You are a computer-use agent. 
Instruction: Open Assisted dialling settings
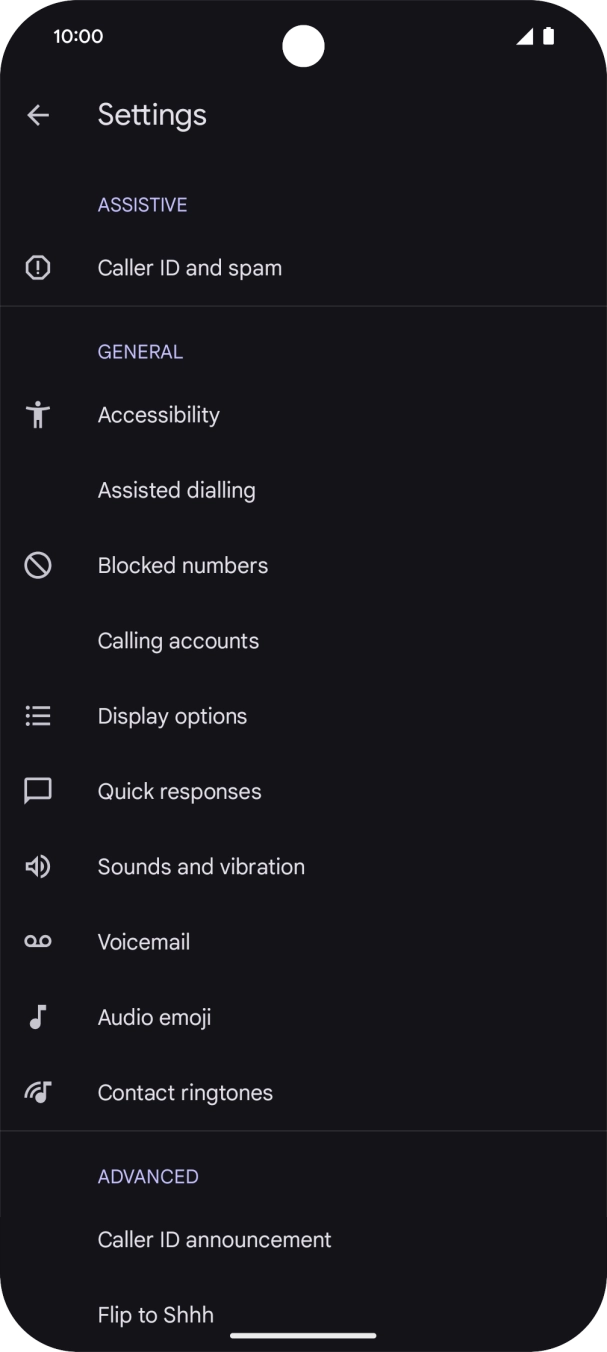(x=176, y=490)
